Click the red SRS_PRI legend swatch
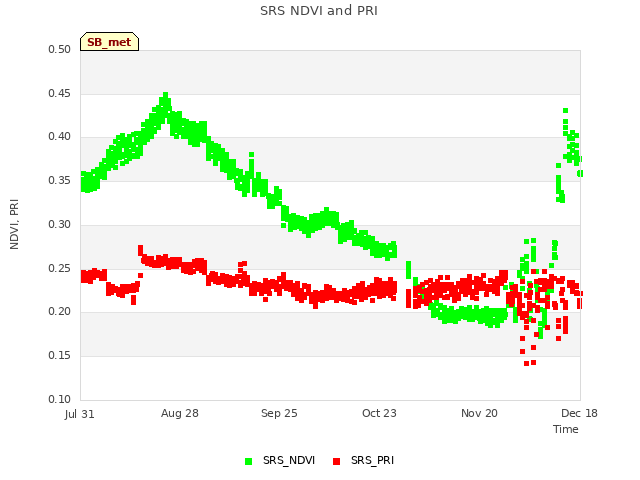 click(x=336, y=461)
